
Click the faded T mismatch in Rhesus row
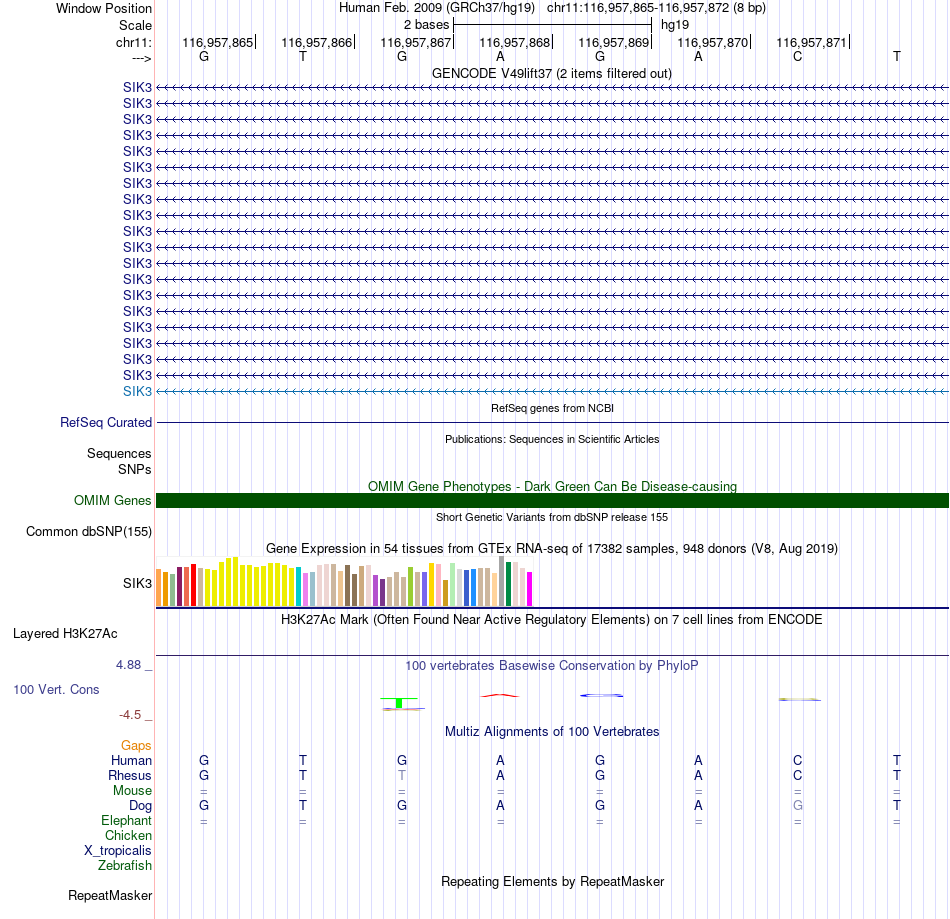(402, 775)
